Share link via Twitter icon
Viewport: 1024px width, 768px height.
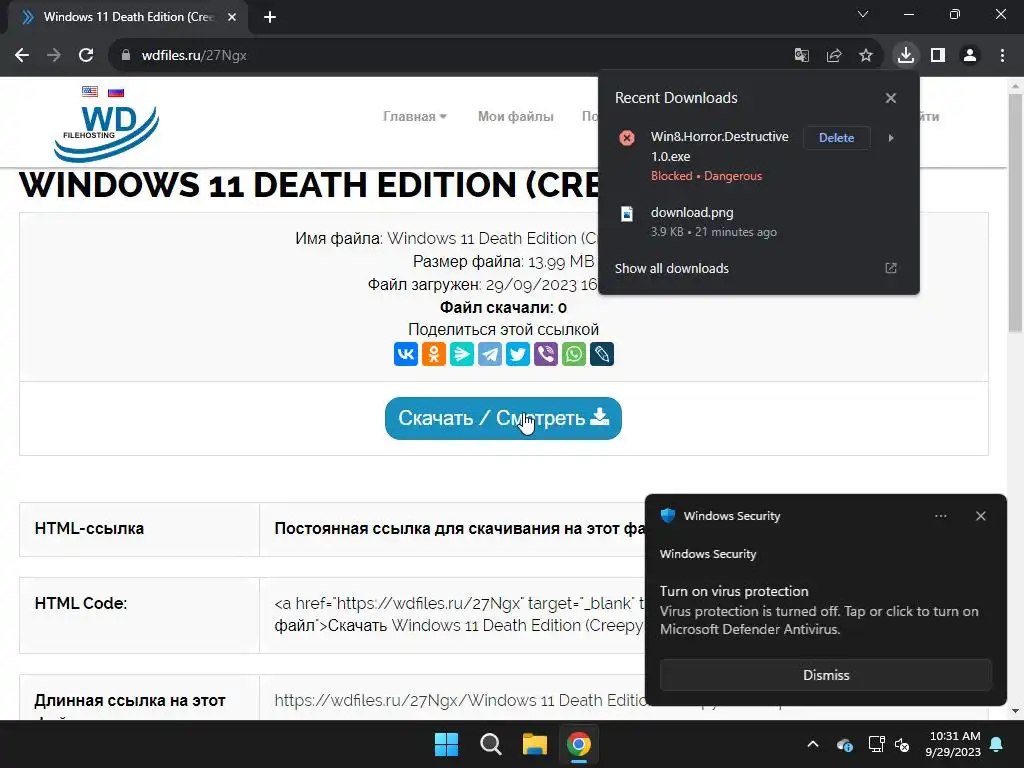pyautogui.click(x=518, y=354)
